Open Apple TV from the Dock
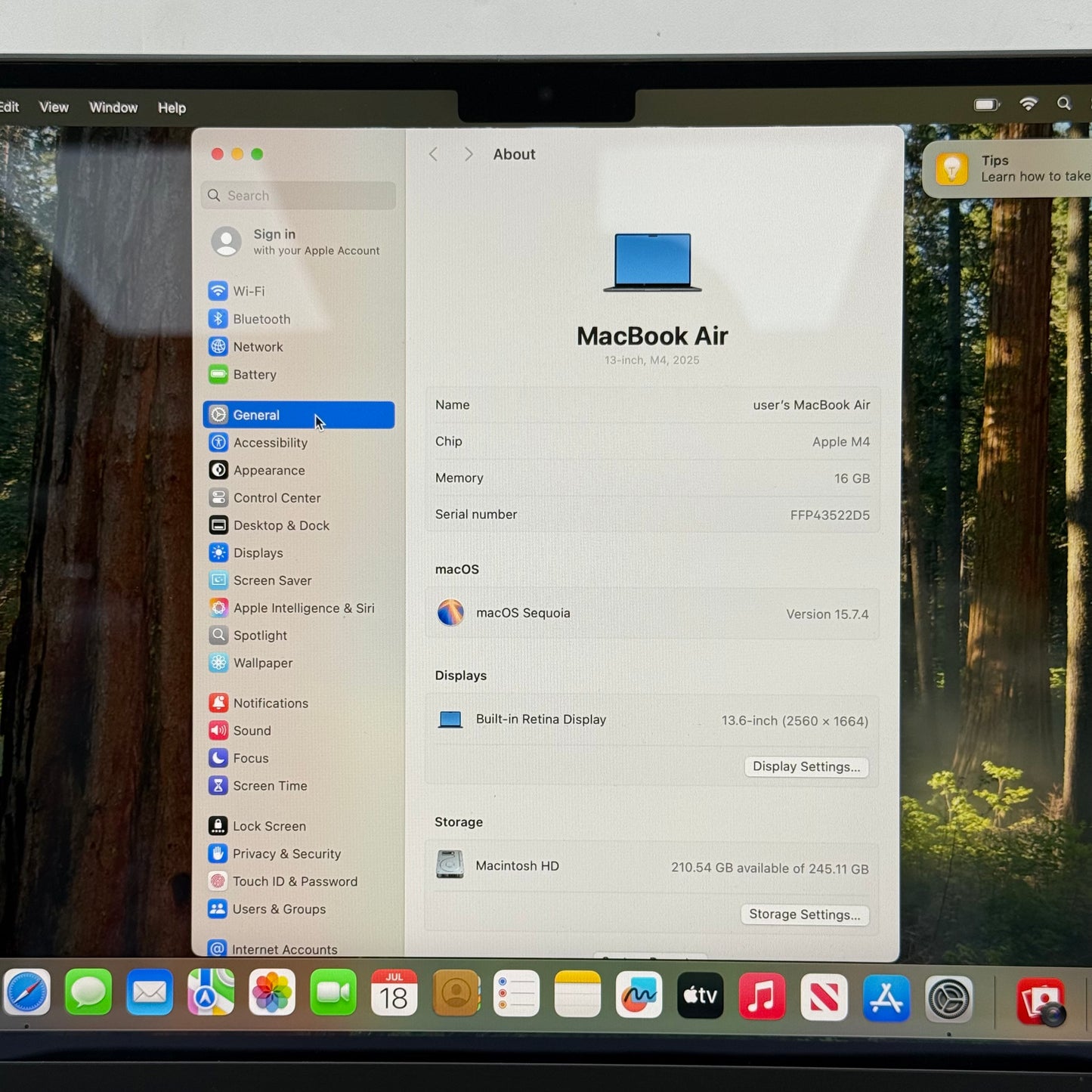Image resolution: width=1092 pixels, height=1092 pixels. [701, 996]
